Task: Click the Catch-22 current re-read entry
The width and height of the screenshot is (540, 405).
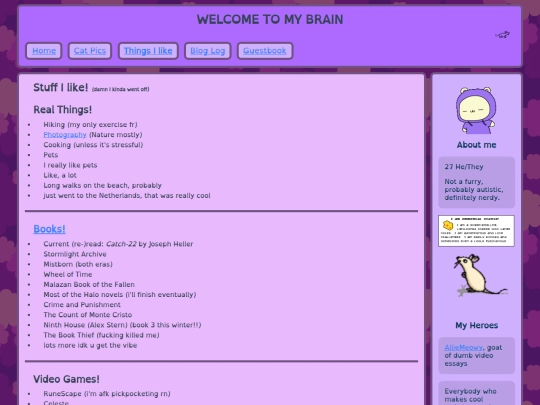Action: click(x=118, y=244)
